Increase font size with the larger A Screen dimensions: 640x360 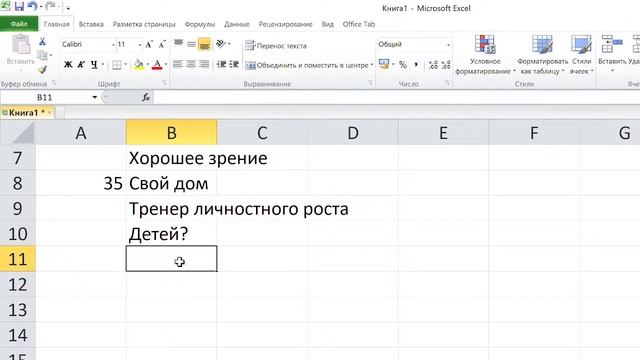pos(149,44)
